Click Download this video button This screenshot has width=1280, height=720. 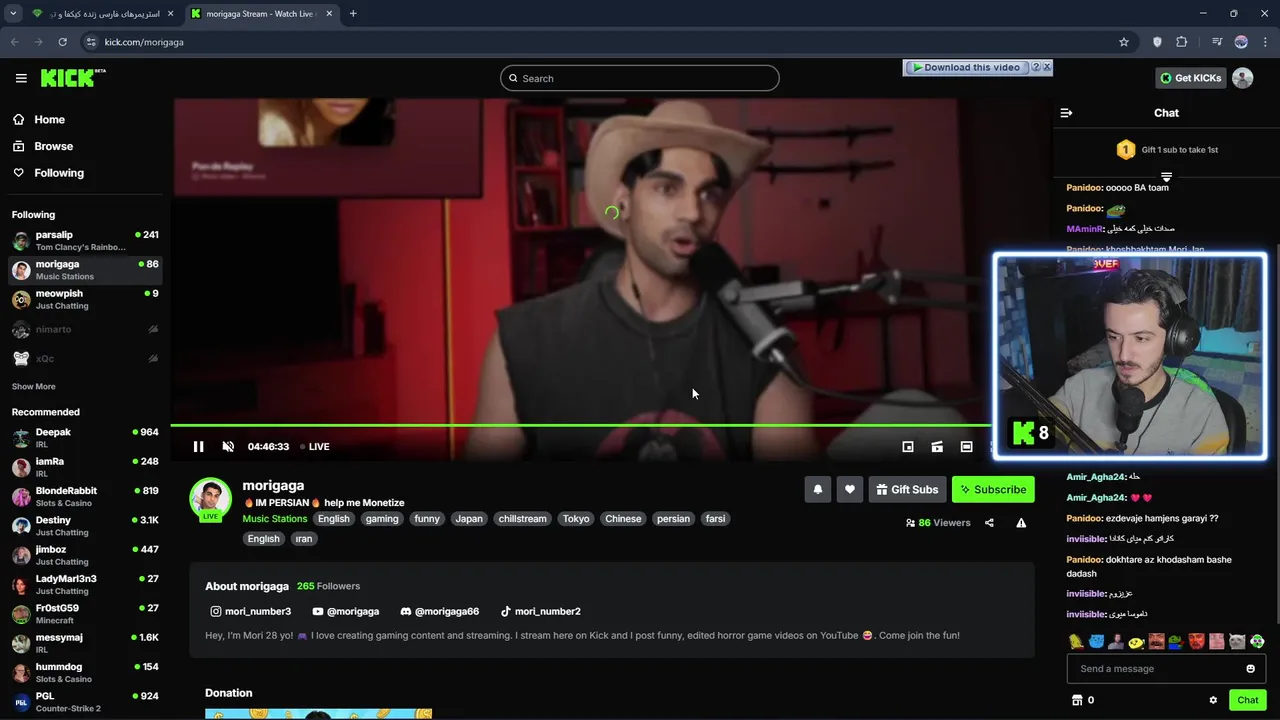pos(965,67)
